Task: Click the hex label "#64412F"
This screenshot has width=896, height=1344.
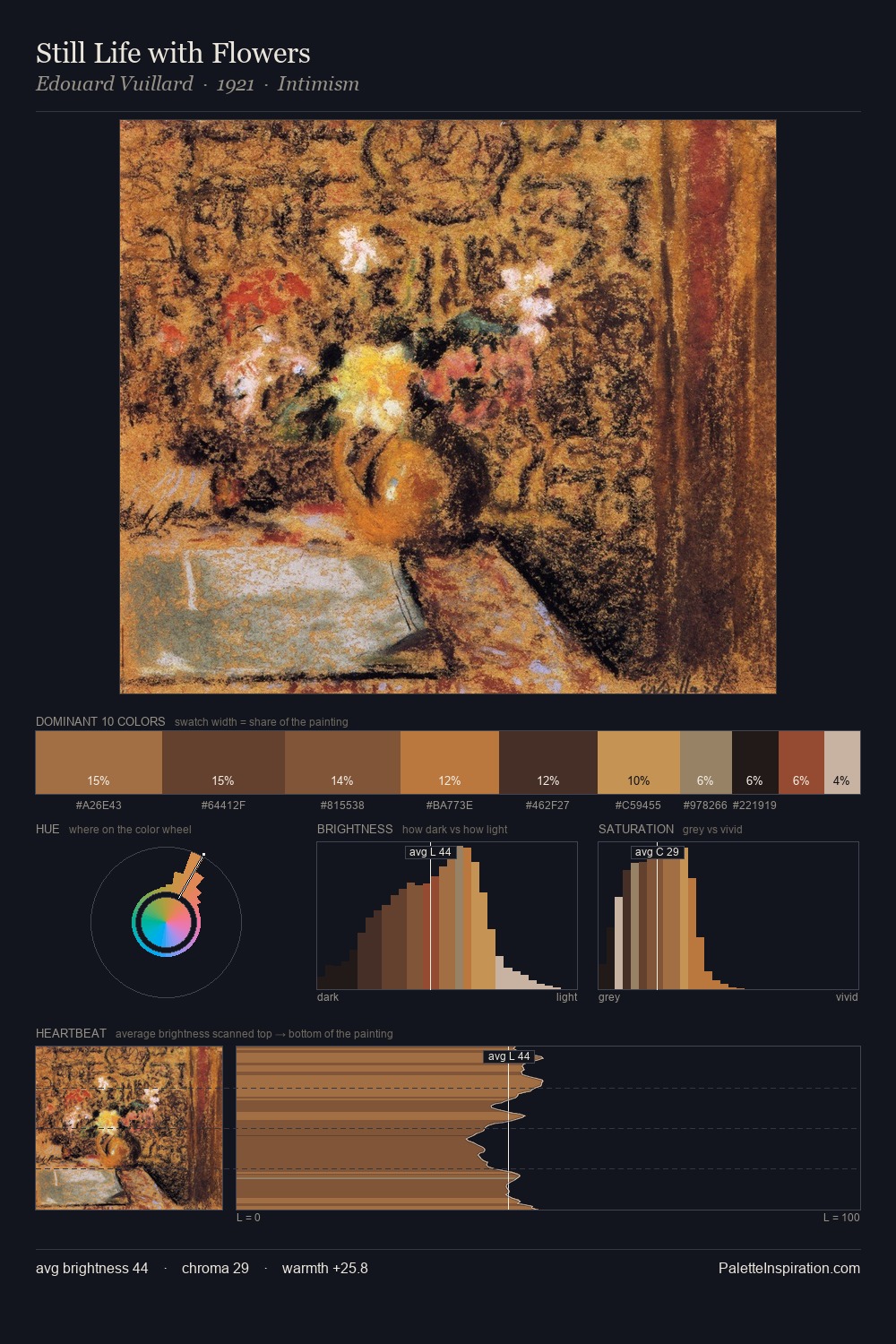Action: point(223,806)
